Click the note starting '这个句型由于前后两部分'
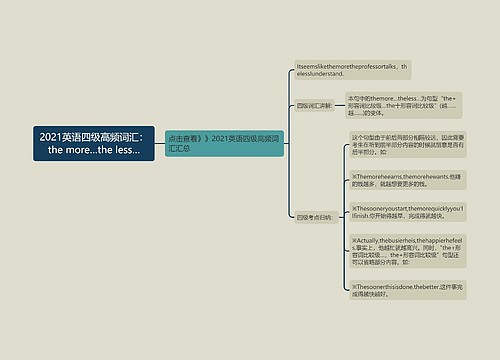Viewport: 500px width, 360px height. [x=408, y=145]
